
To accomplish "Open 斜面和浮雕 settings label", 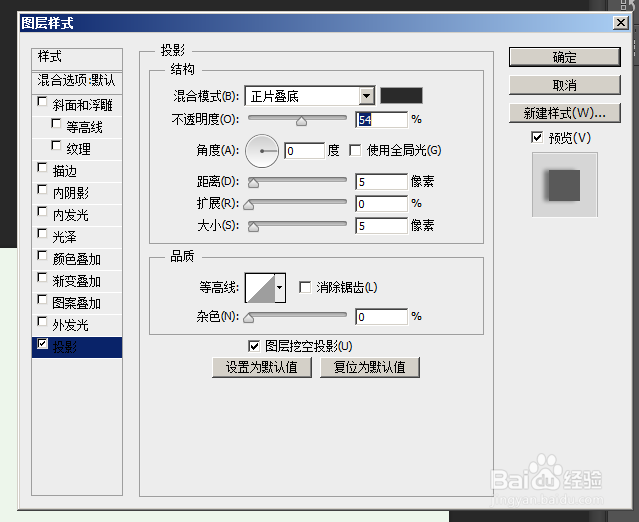I will 83,105.
